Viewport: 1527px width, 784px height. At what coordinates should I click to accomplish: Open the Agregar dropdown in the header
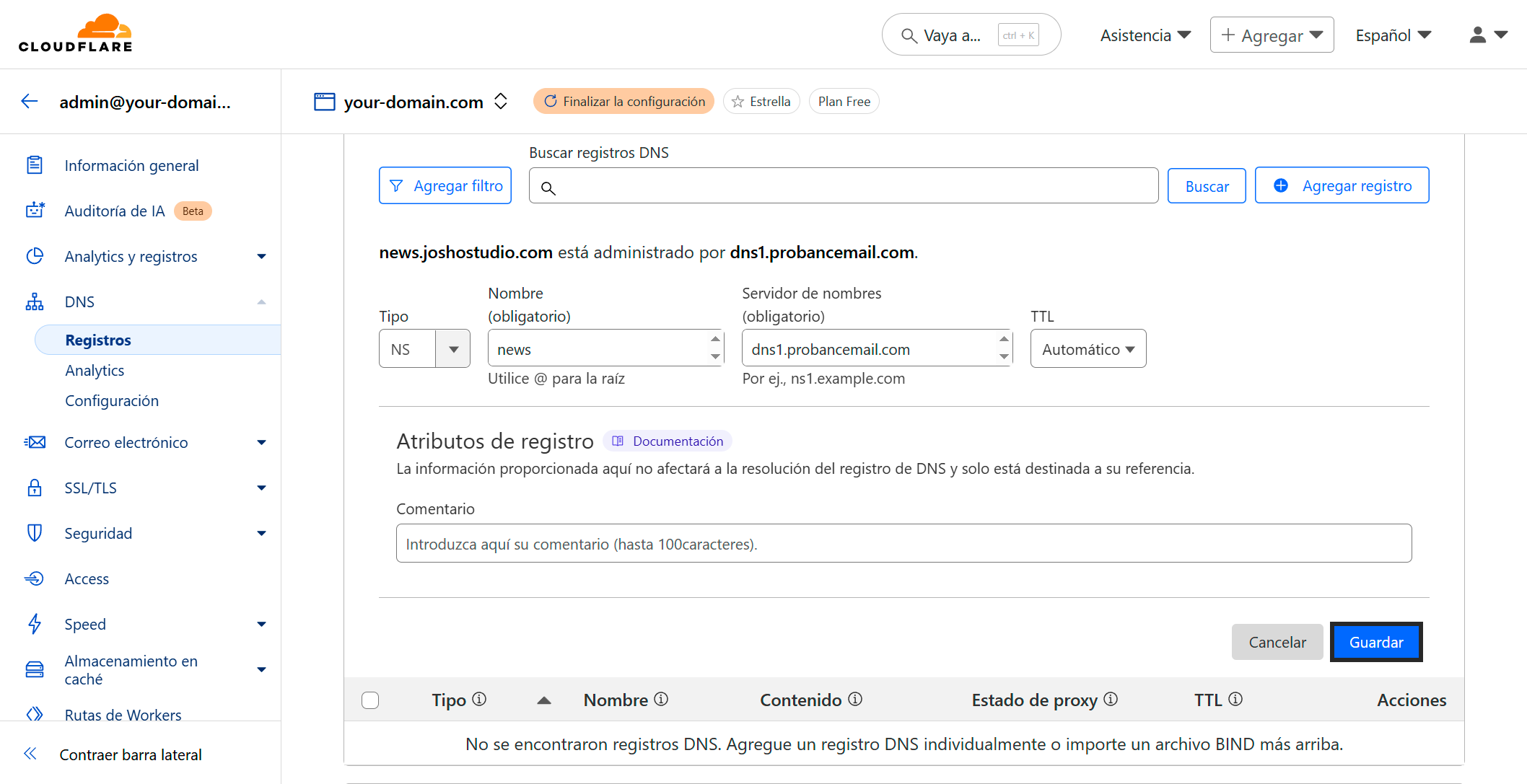tap(1272, 35)
